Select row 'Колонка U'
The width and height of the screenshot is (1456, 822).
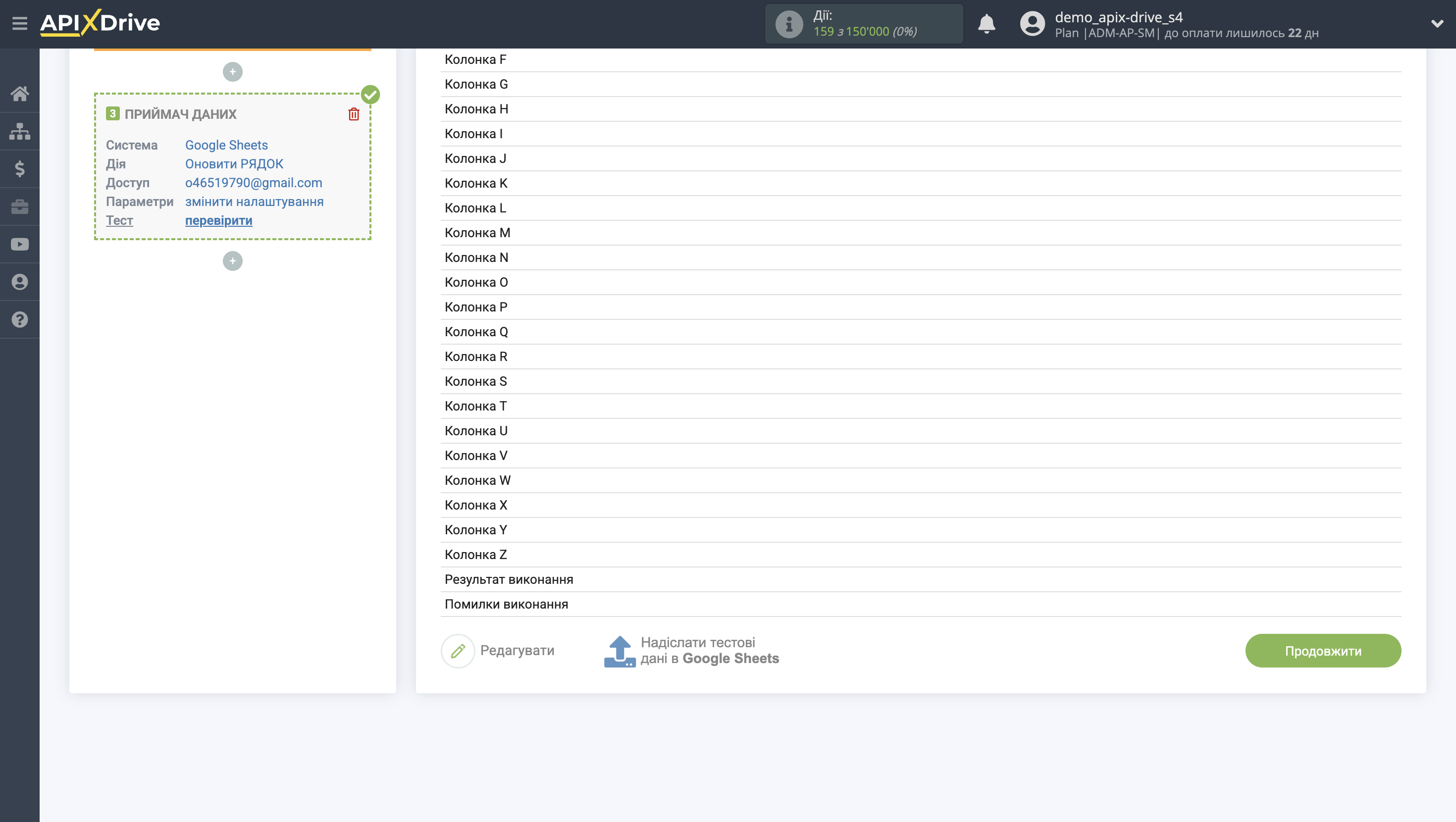[921, 431]
